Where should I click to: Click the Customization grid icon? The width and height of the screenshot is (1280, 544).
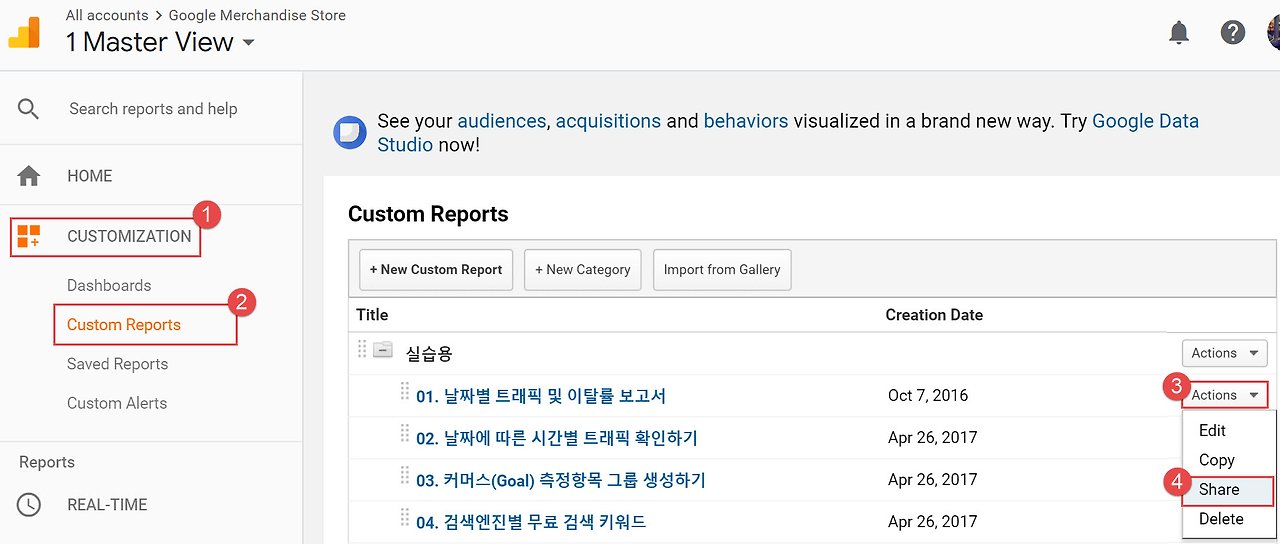(29, 237)
